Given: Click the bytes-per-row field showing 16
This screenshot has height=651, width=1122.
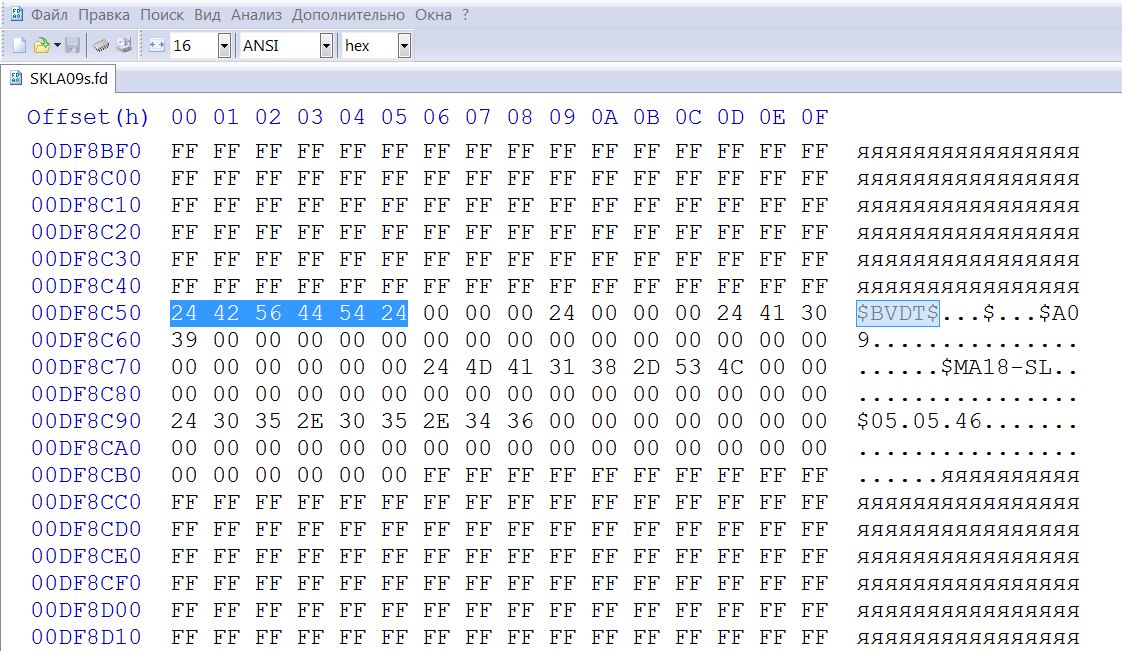Looking at the screenshot, I should [192, 46].
